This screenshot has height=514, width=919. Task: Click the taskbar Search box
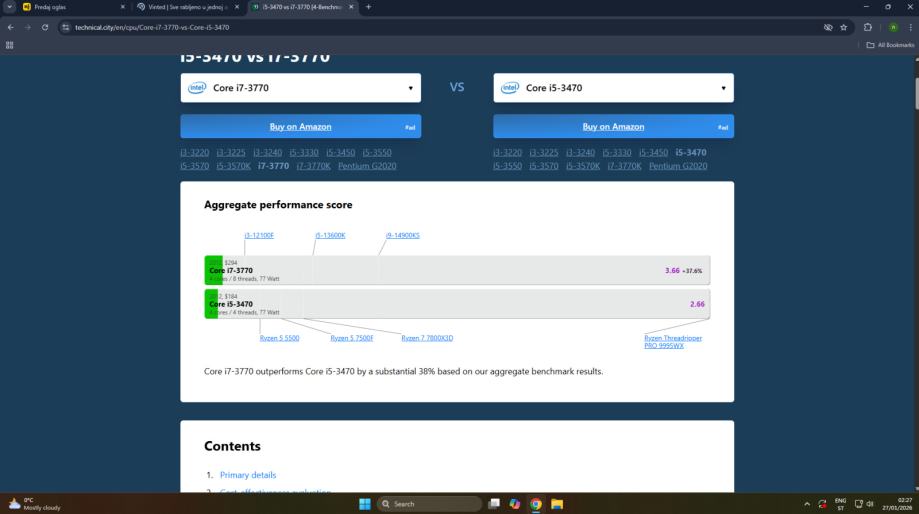point(430,504)
